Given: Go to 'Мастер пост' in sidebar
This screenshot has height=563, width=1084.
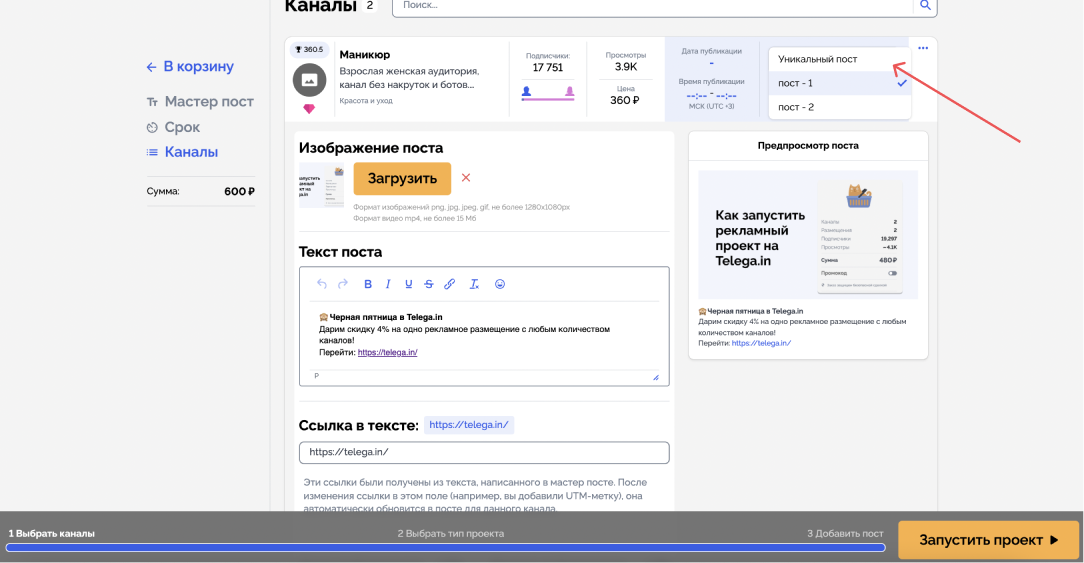Looking at the screenshot, I should point(209,102).
